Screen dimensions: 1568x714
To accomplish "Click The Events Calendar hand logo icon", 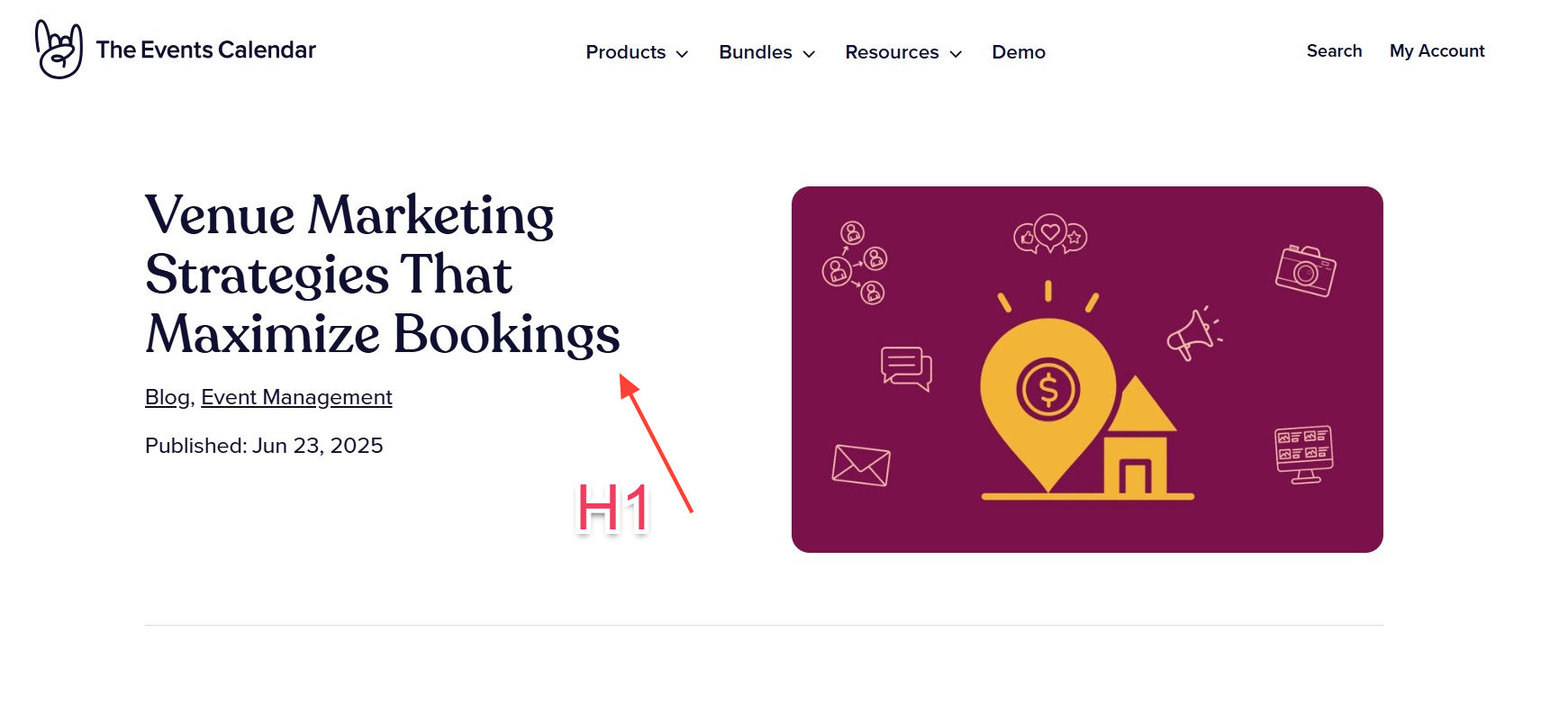I will [59, 50].
